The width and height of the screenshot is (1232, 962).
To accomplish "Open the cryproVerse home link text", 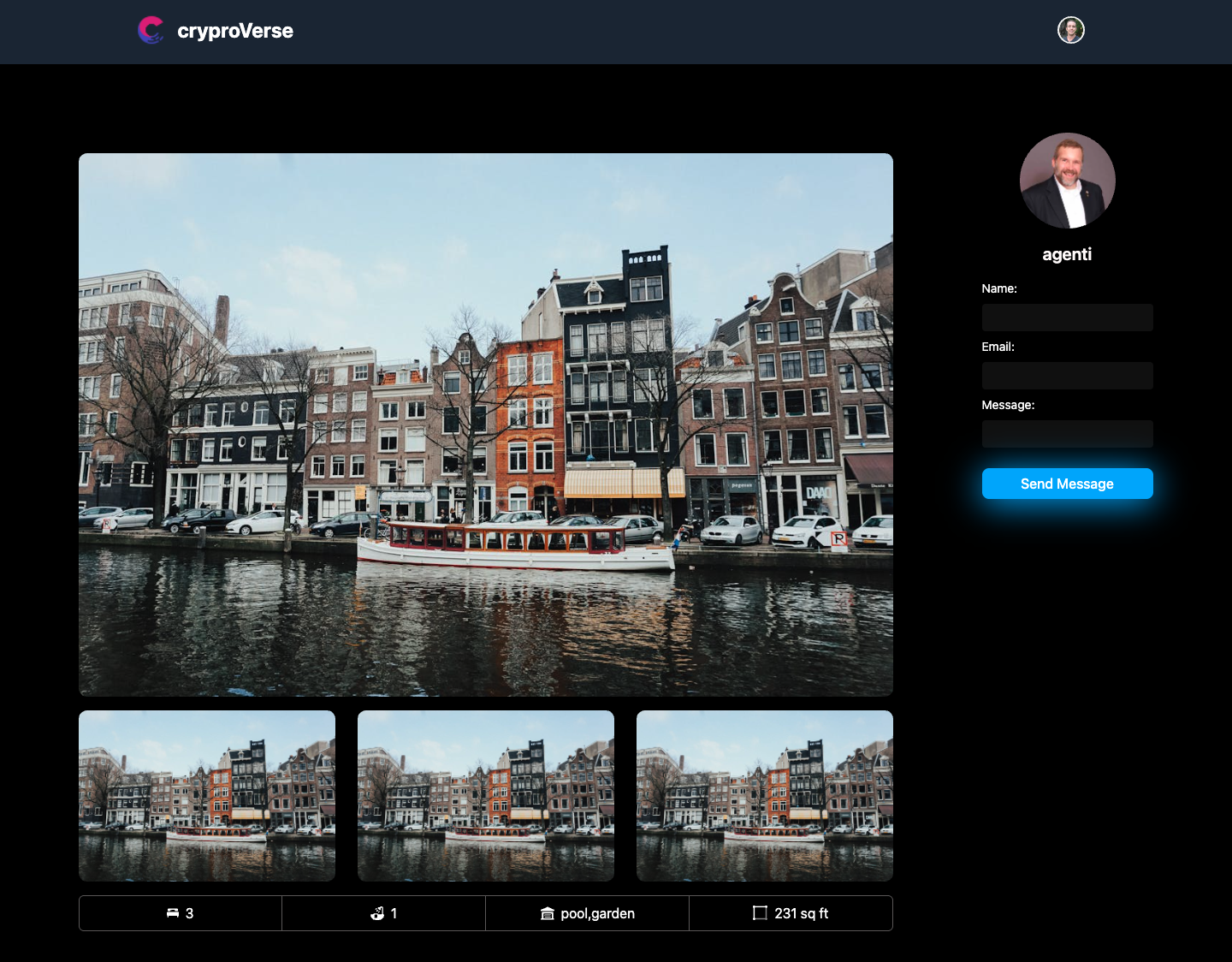I will 235,31.
